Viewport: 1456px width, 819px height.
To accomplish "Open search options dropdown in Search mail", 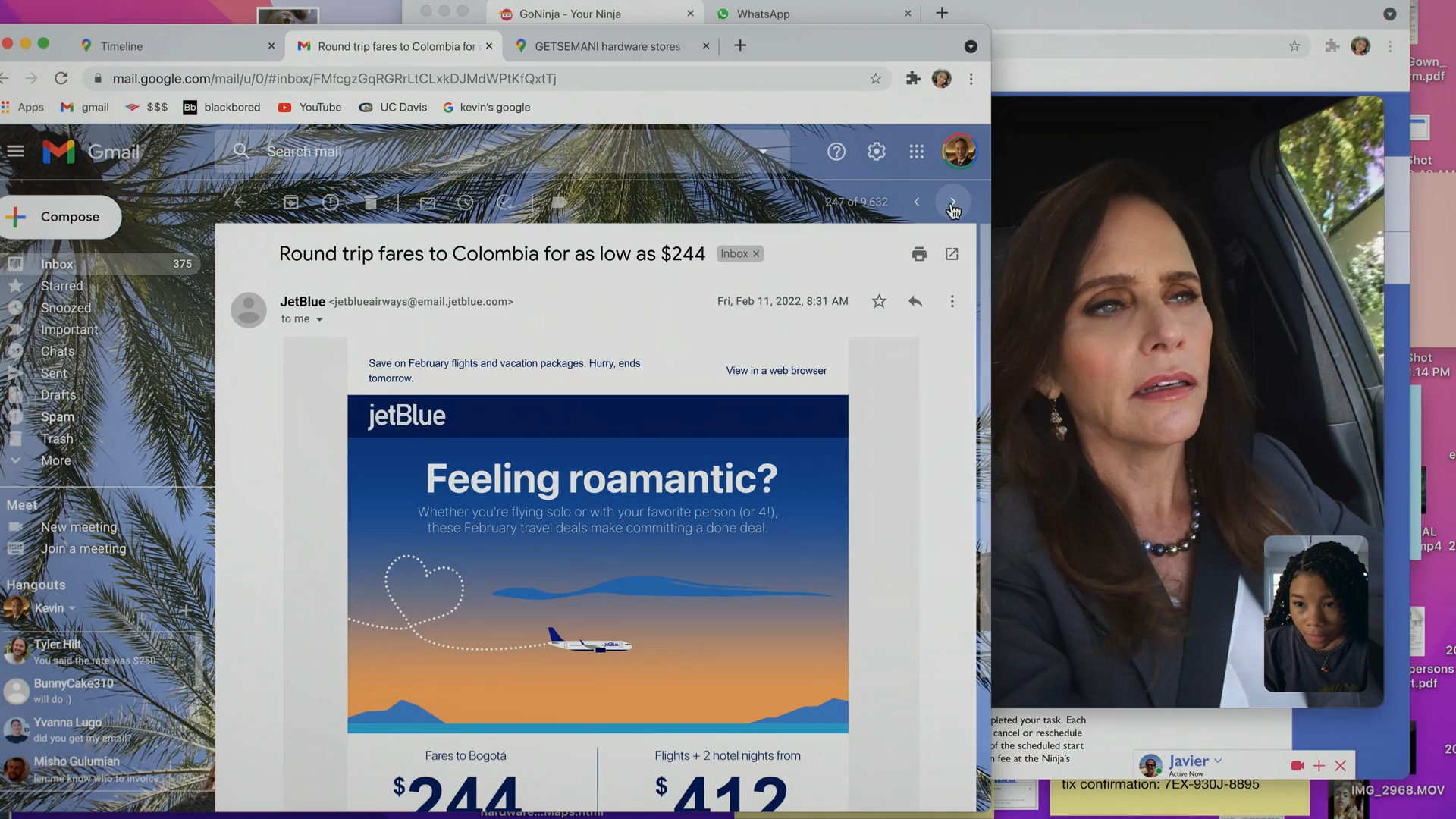I will coord(763,152).
